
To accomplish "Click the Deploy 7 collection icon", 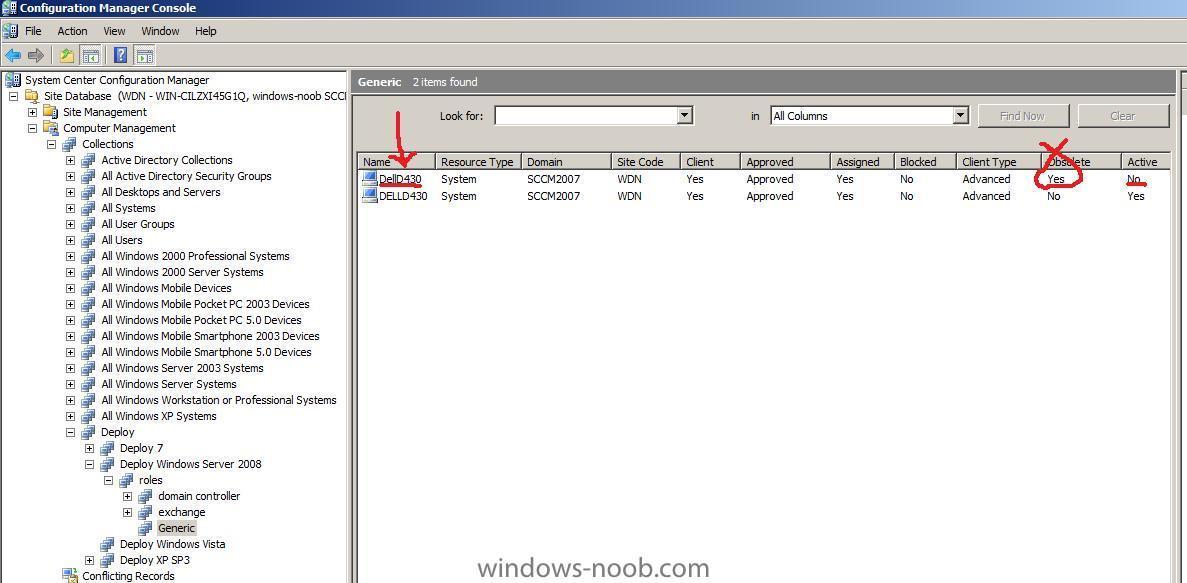I will click(108, 448).
